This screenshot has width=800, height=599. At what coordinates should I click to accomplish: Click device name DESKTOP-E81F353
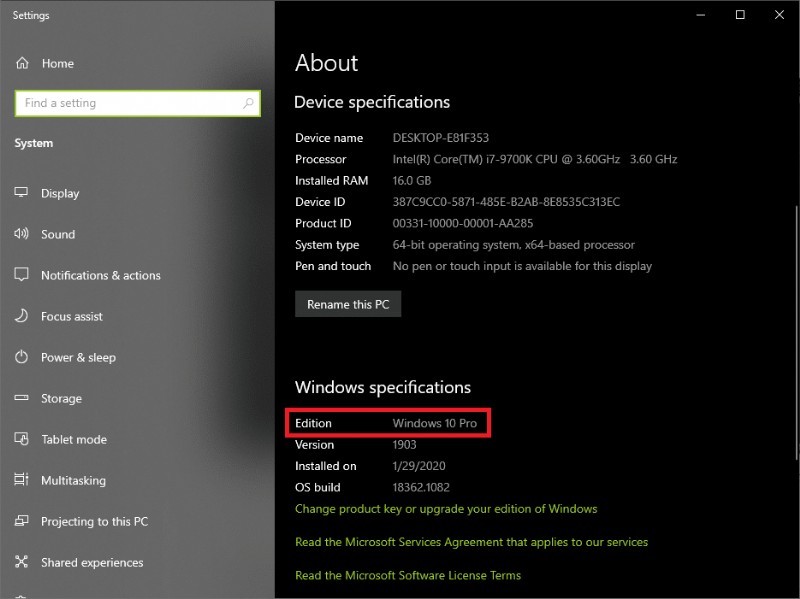click(x=441, y=138)
